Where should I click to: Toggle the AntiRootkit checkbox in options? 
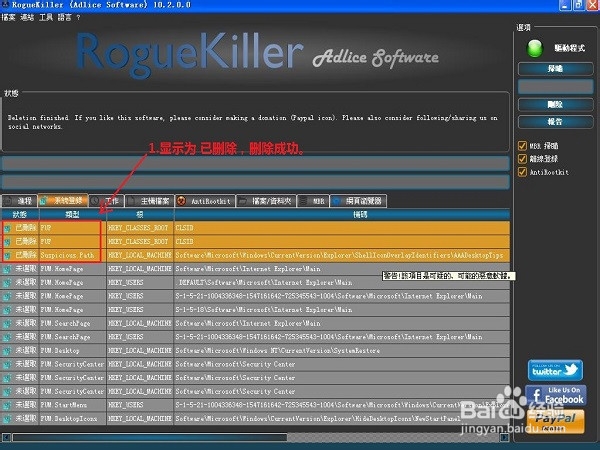tap(522, 172)
